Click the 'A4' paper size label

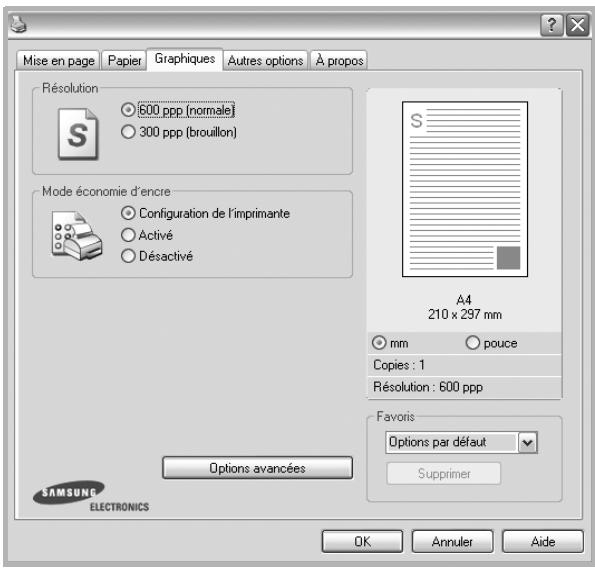[x=464, y=300]
